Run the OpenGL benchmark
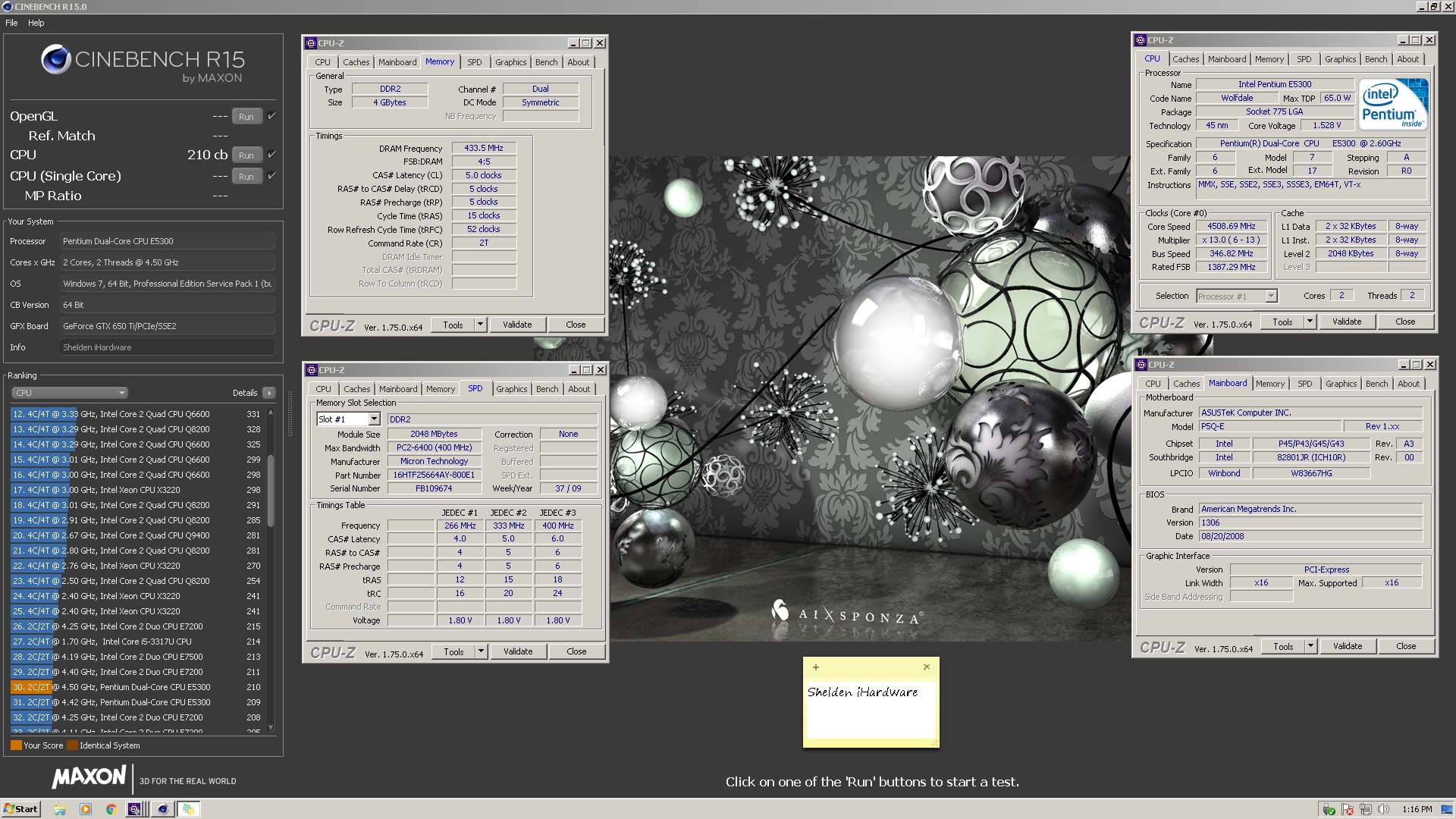The height and width of the screenshot is (819, 1456). point(246,116)
